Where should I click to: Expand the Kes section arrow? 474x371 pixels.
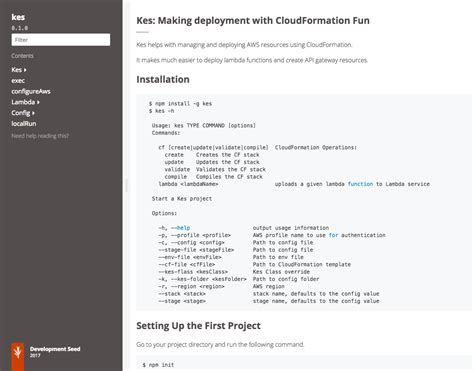(x=25, y=70)
